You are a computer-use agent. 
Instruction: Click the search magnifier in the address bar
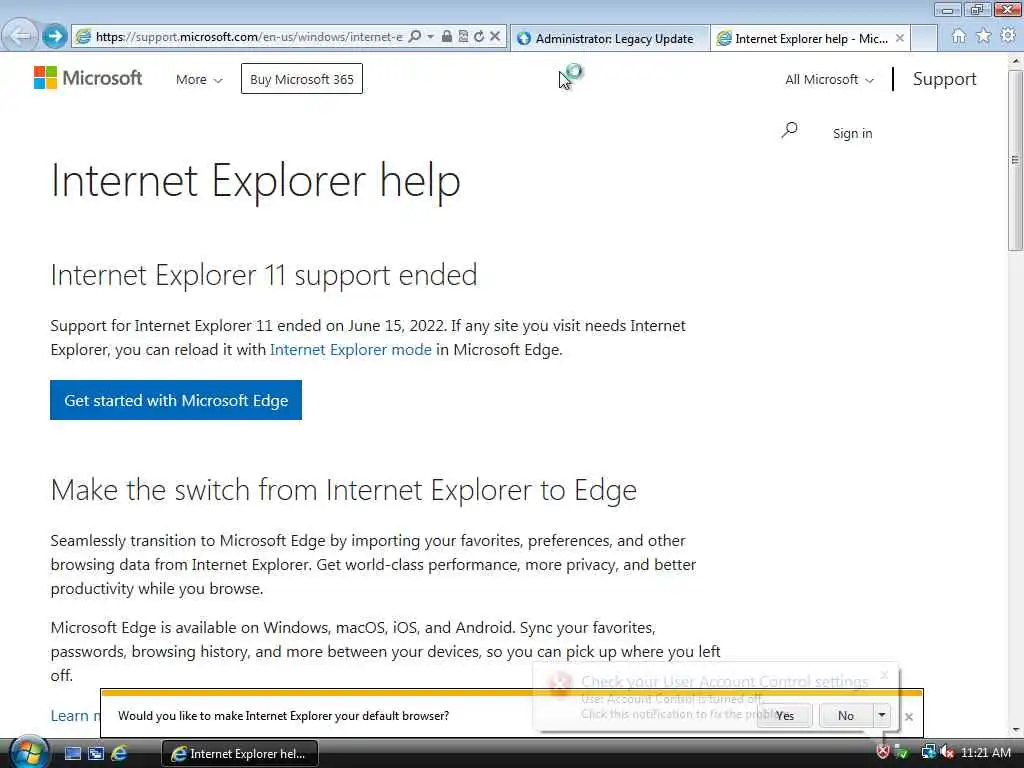tap(415, 37)
